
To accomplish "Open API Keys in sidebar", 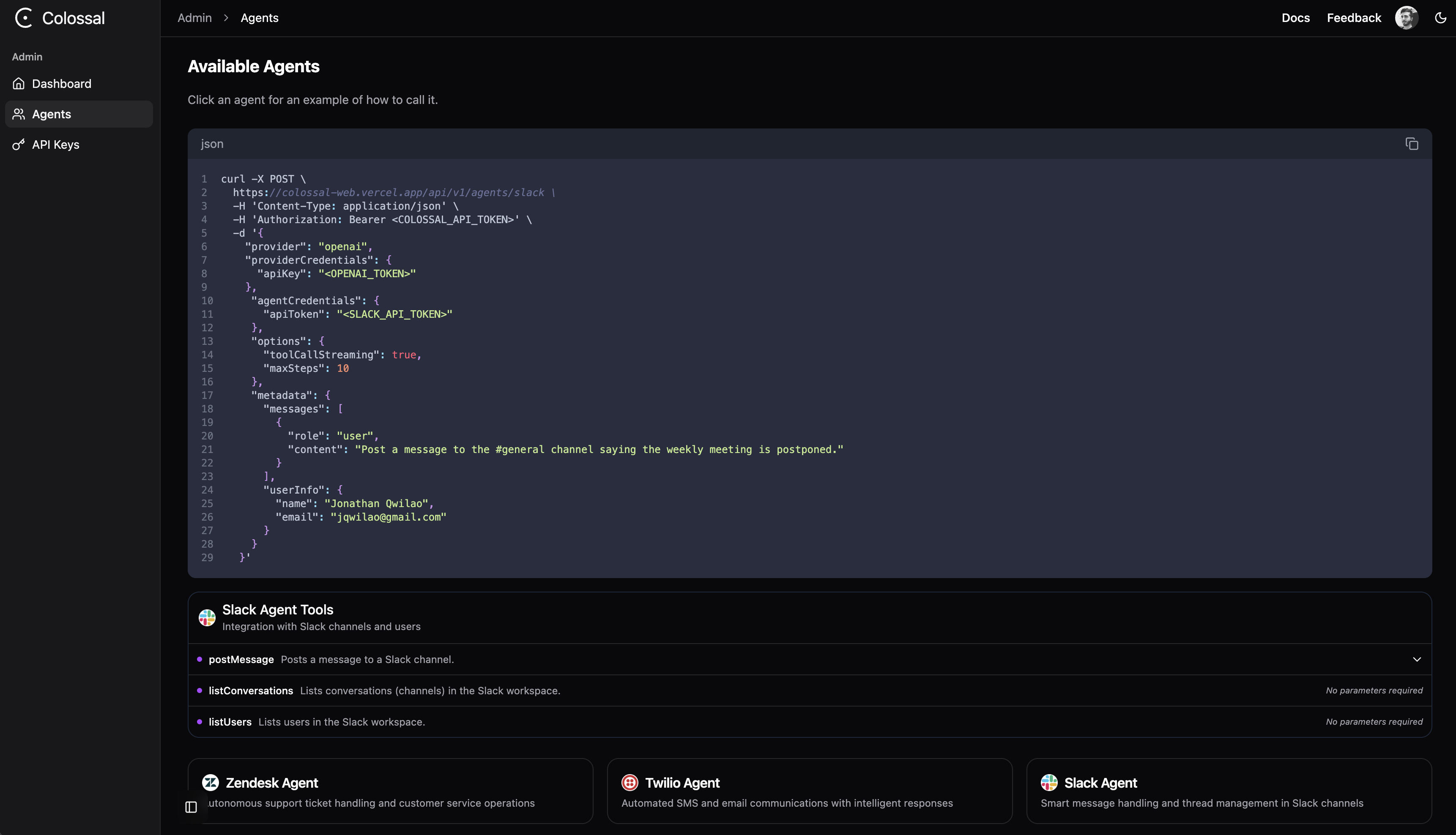I will (x=56, y=145).
